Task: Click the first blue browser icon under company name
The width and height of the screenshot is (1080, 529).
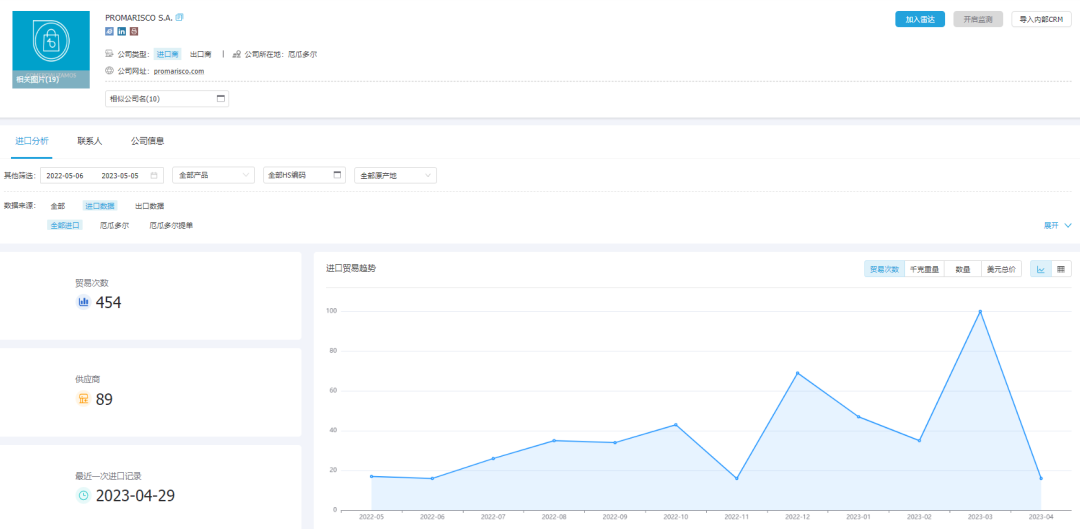Action: tap(109, 32)
